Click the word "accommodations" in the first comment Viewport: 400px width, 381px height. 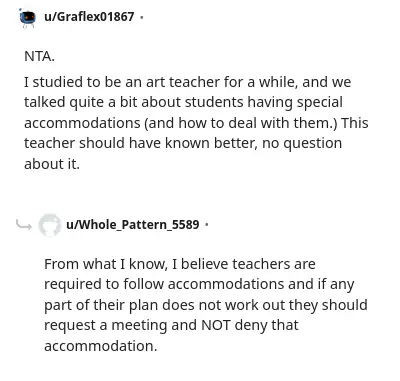point(82,123)
